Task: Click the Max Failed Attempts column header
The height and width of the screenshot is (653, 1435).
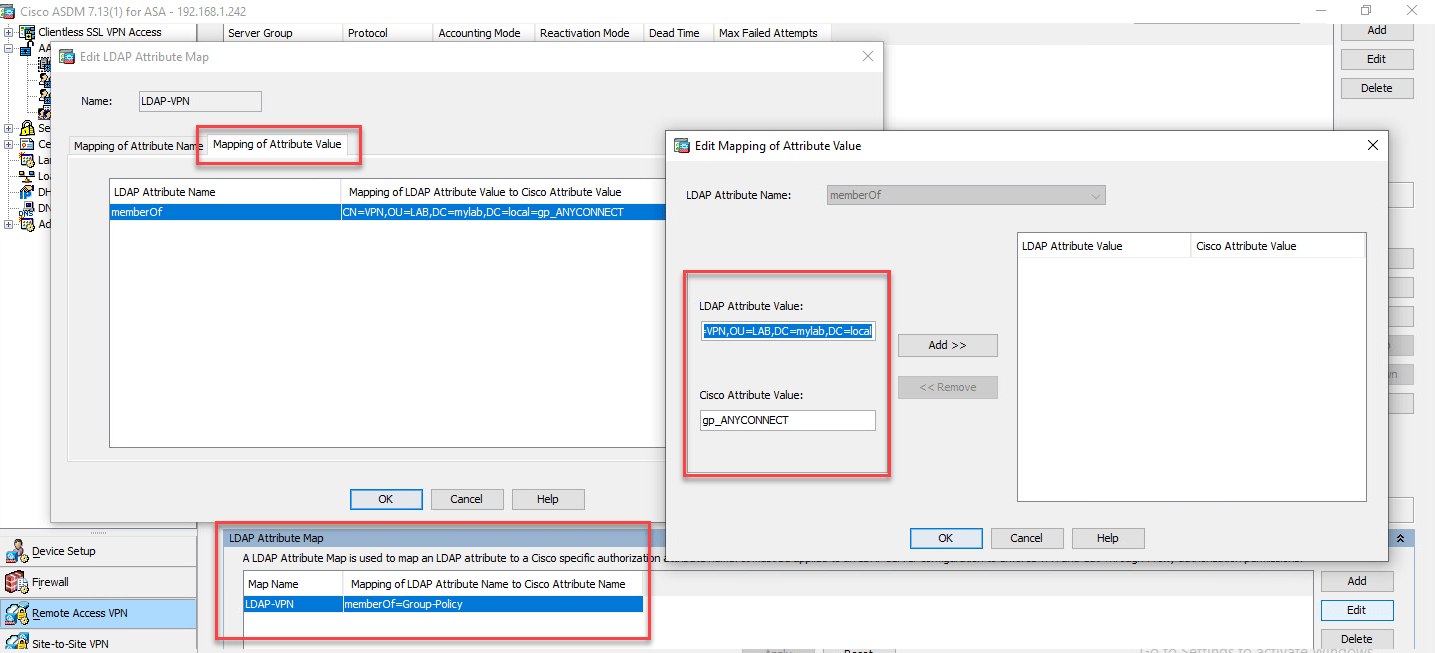Action: [770, 33]
